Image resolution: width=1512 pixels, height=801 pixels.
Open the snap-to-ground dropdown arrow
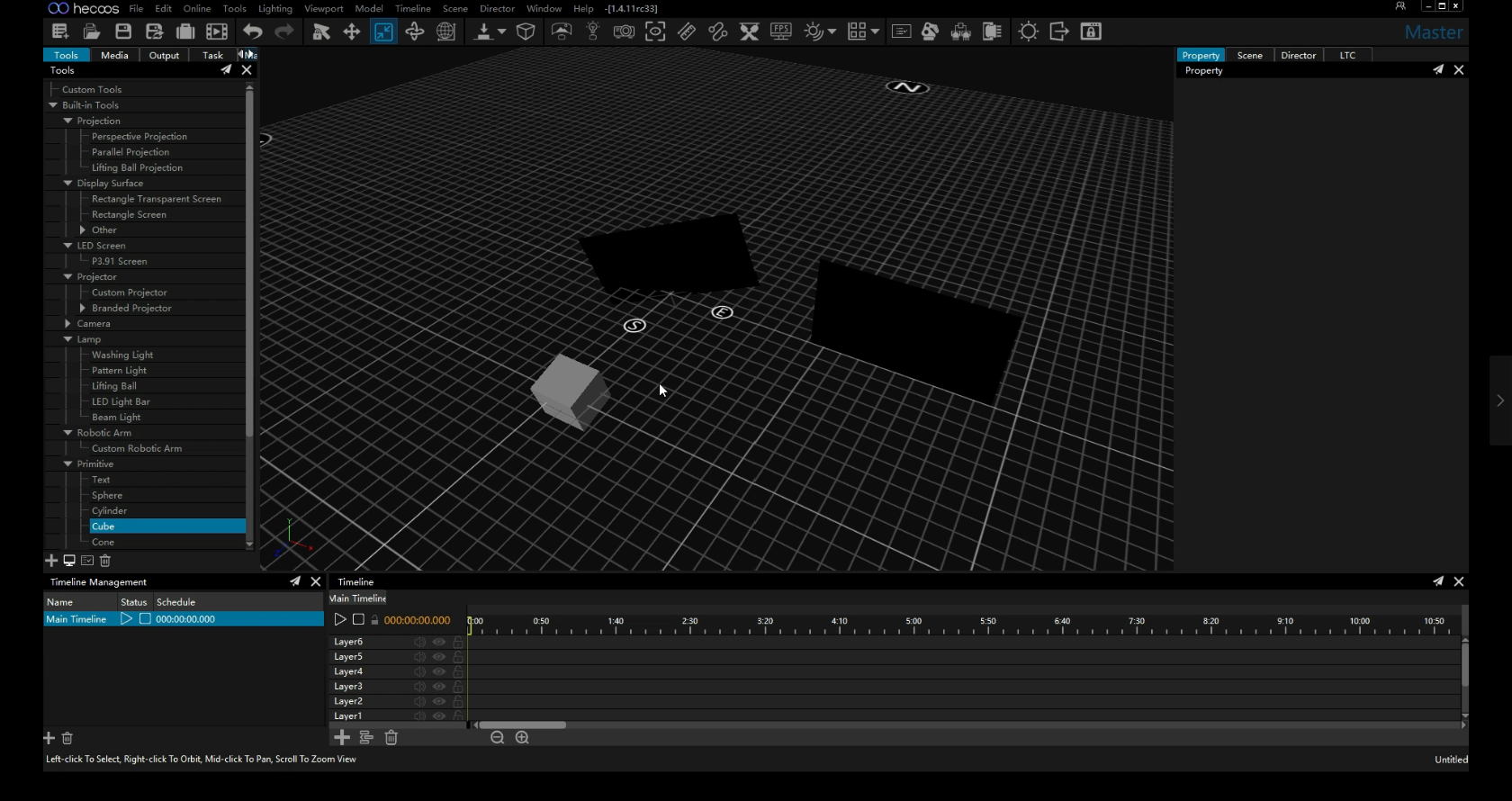(x=502, y=31)
